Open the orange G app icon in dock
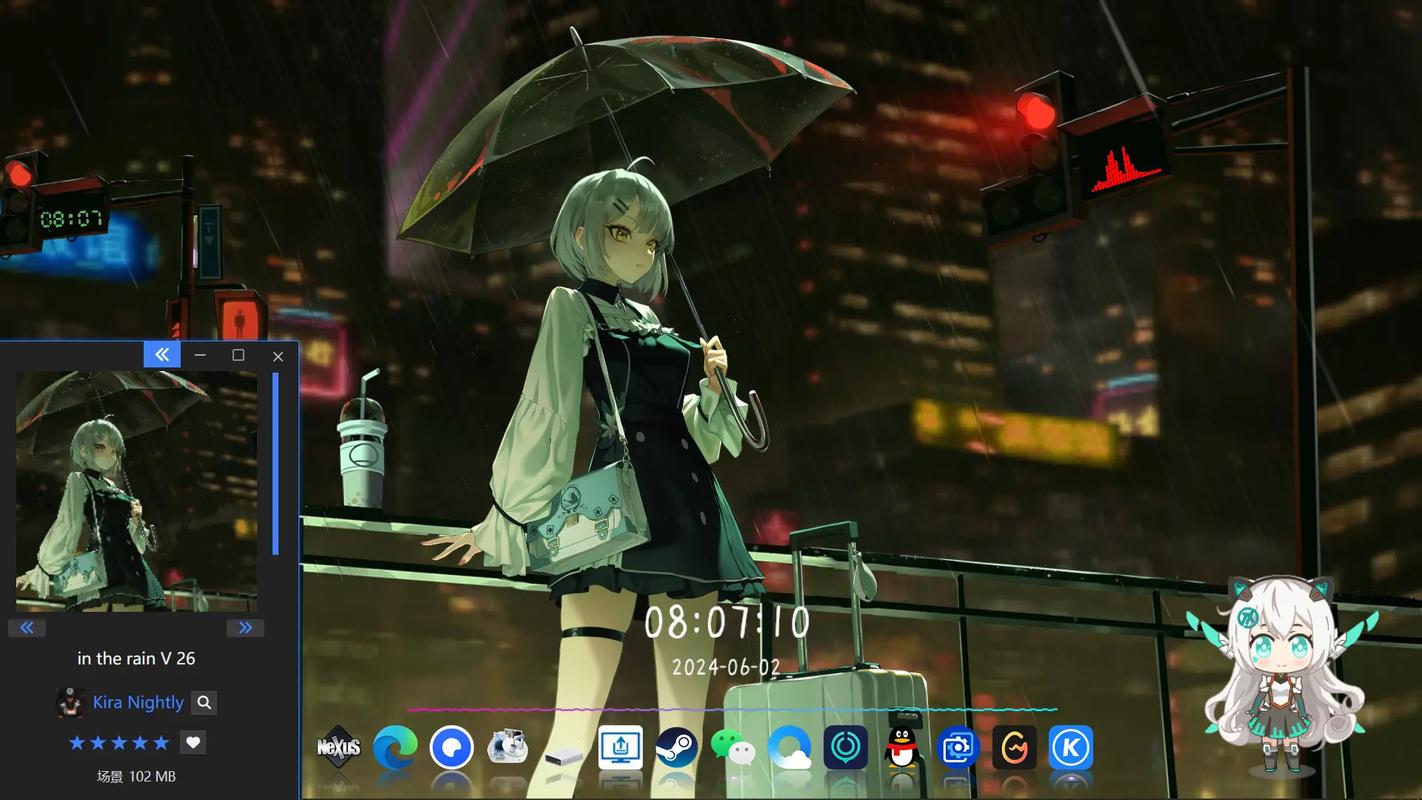Screen dimensions: 1422x800 click(1014, 748)
